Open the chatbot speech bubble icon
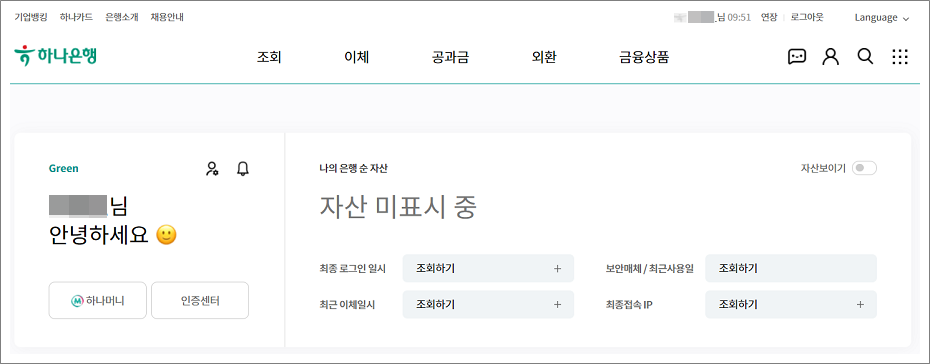This screenshot has height=364, width=930. 797,57
